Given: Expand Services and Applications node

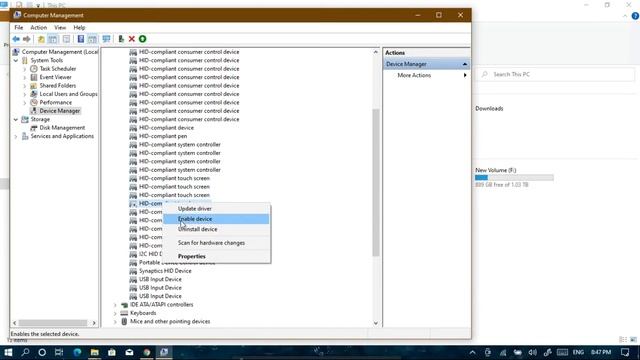Looking at the screenshot, I should click(16, 136).
